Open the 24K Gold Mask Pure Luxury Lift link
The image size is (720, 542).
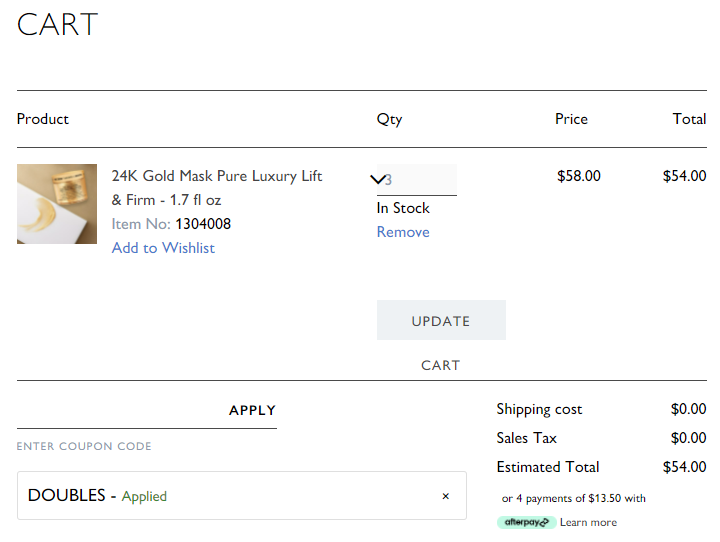(x=217, y=188)
